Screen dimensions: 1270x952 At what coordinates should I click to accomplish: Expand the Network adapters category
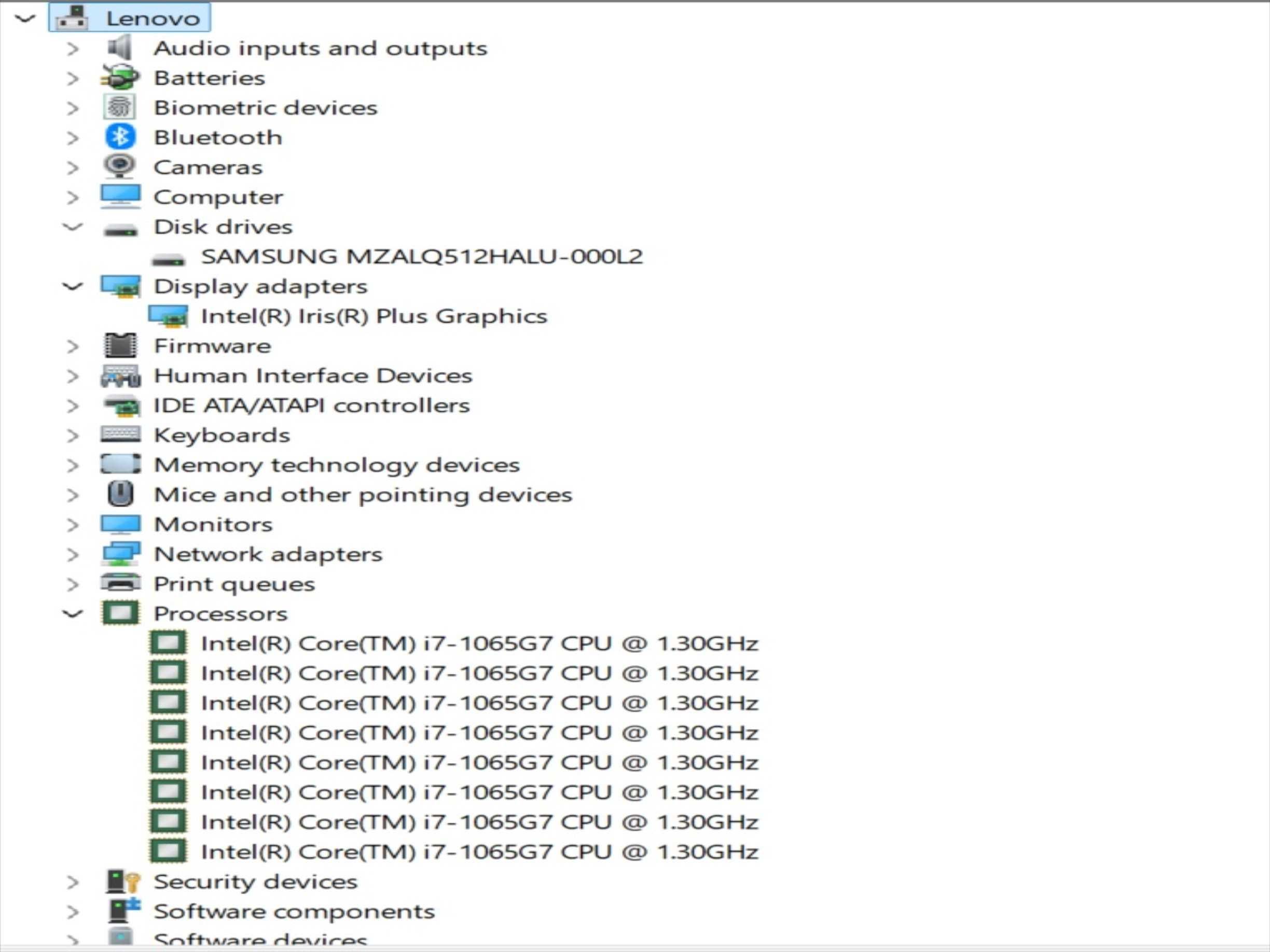pyautogui.click(x=72, y=554)
